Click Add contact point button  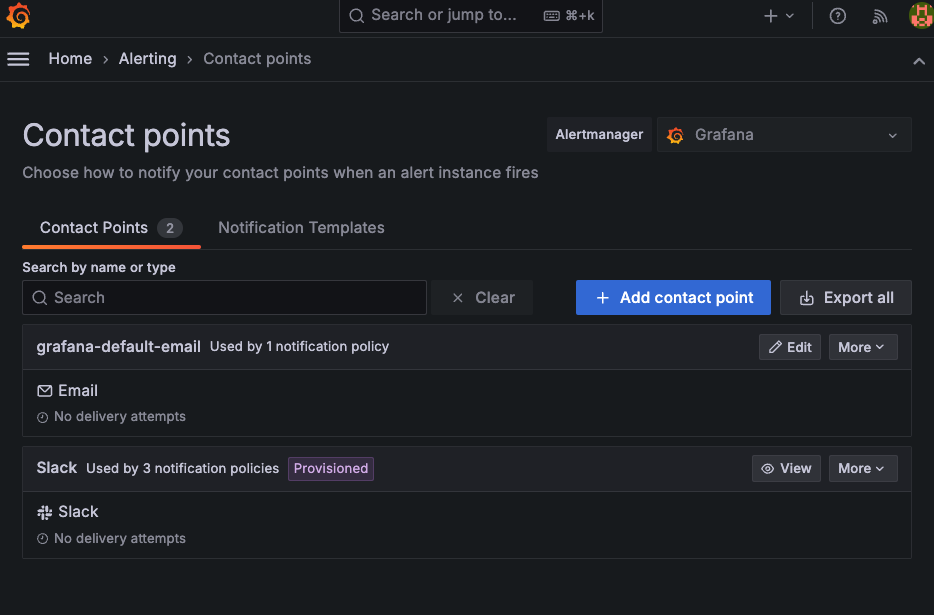[673, 297]
